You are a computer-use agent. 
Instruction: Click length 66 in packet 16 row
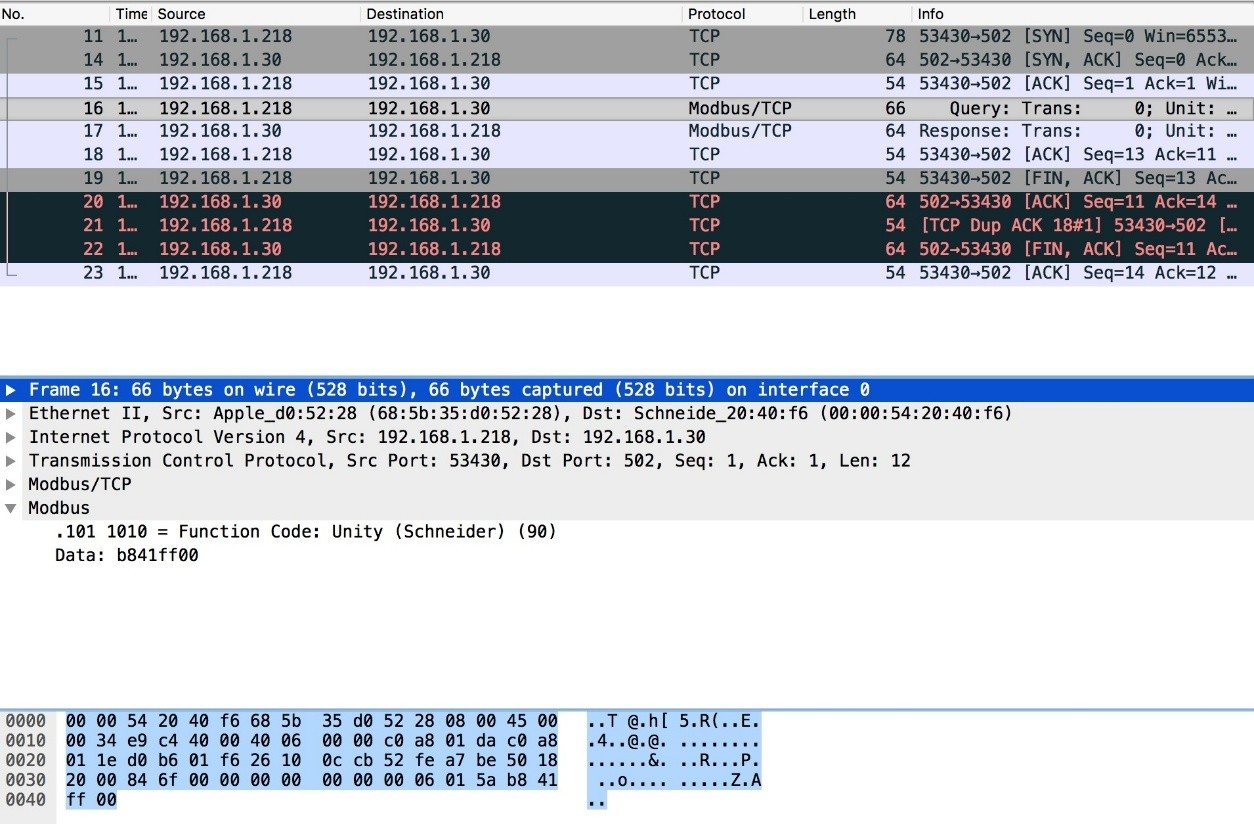click(895, 108)
